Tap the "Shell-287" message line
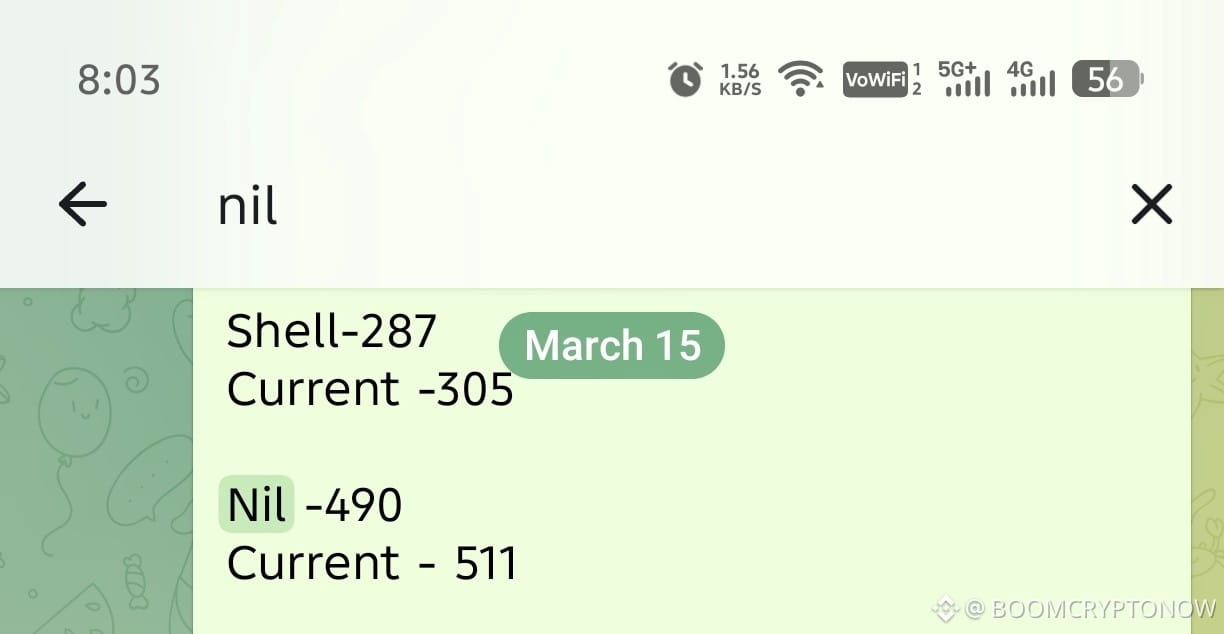 pos(332,331)
